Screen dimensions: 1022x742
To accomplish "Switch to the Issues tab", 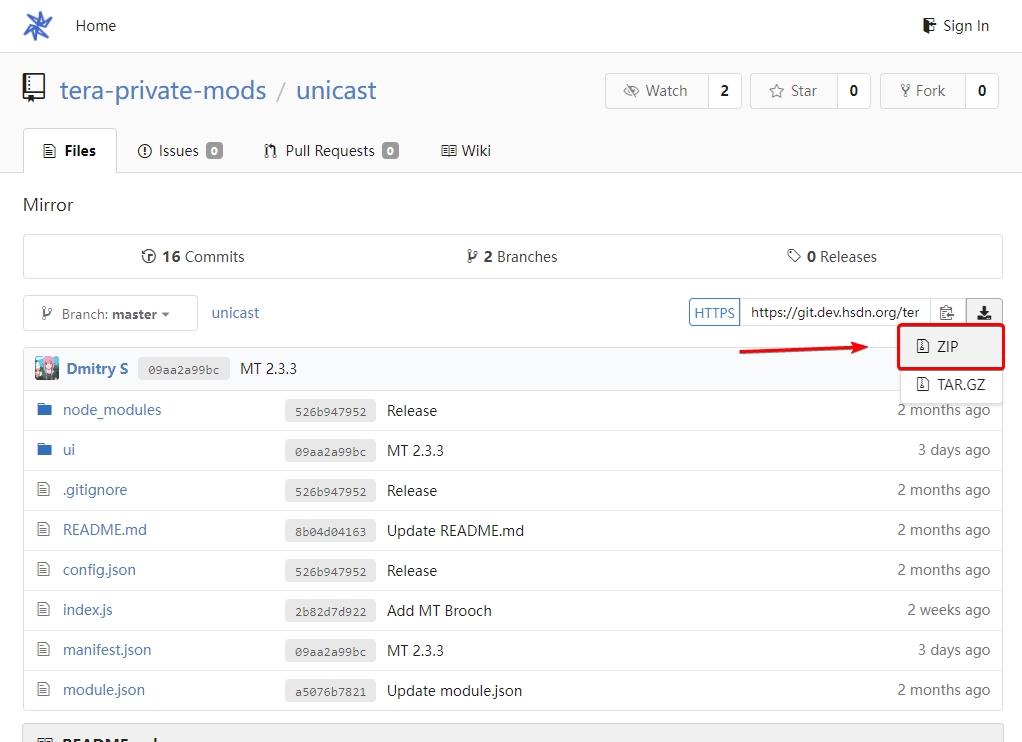I will 179,151.
